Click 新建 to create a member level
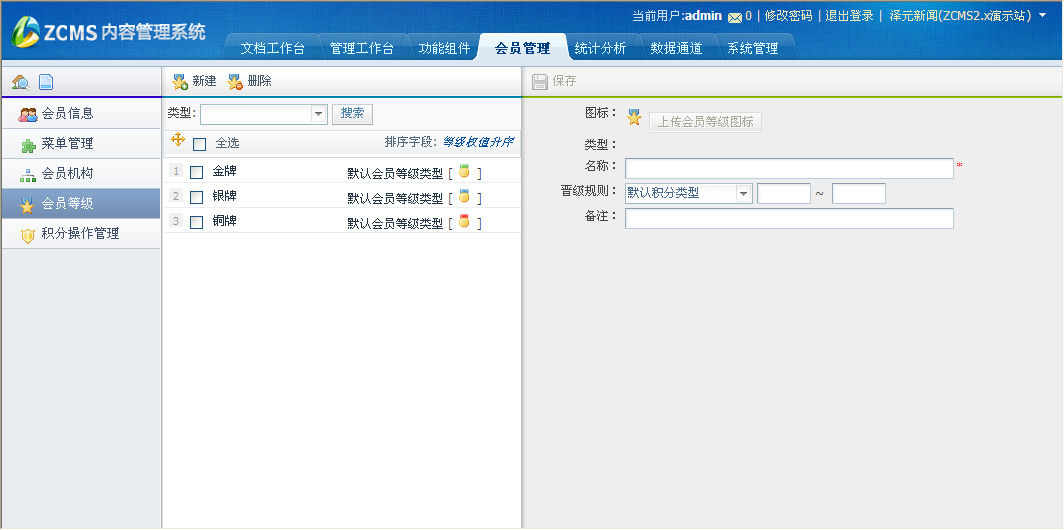Viewport: 1064px width, 530px height. (195, 81)
